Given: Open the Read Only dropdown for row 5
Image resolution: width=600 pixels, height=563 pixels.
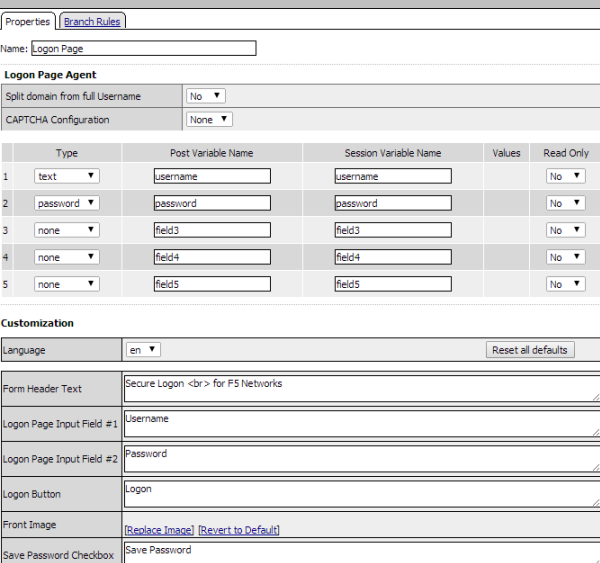Looking at the screenshot, I should point(565,284).
